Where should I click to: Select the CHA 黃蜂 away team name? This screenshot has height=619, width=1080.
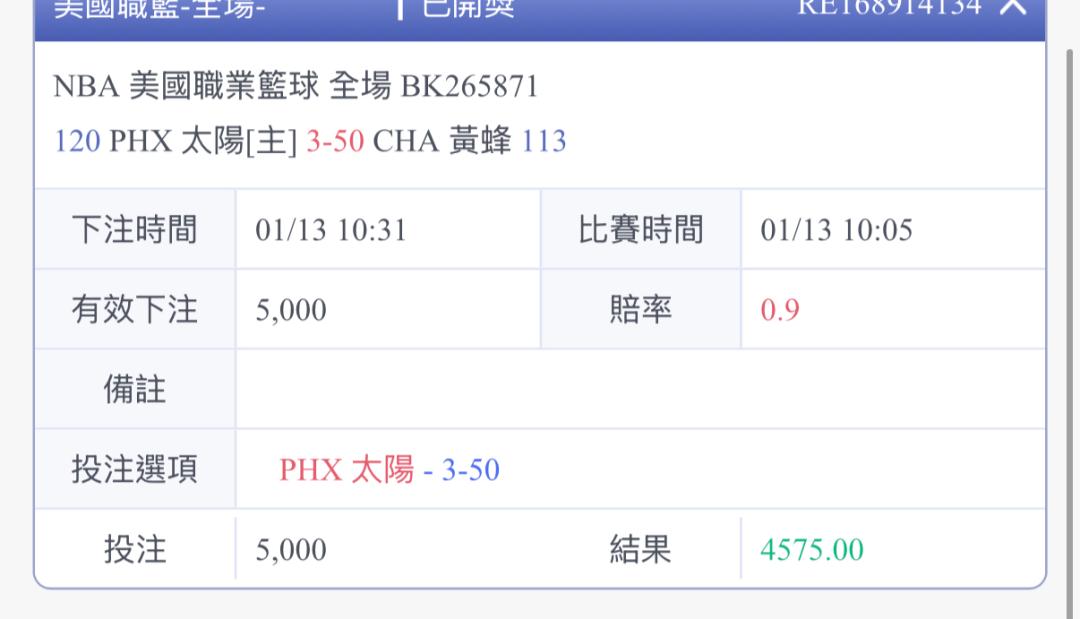pyautogui.click(x=442, y=142)
